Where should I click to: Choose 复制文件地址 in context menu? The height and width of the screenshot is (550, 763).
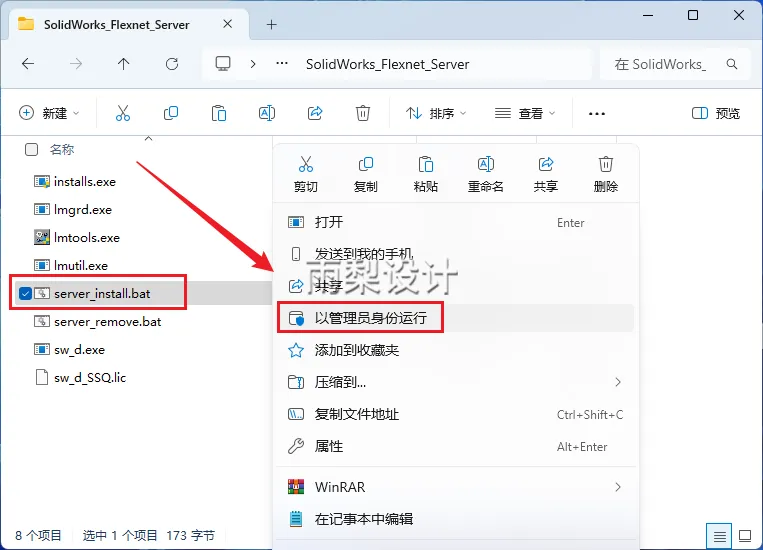pos(456,415)
